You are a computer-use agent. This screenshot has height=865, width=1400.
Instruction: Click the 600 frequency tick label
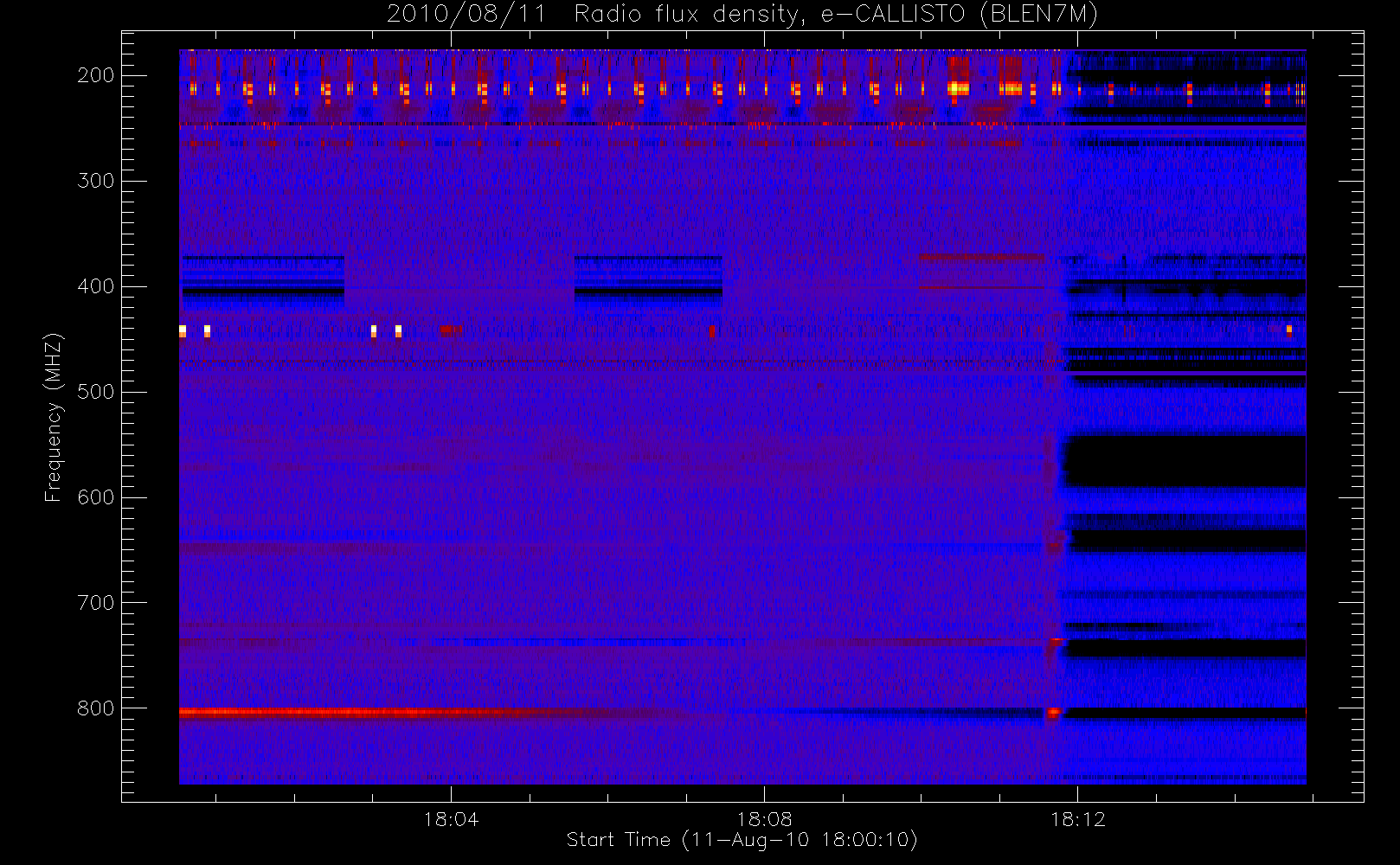pos(95,497)
